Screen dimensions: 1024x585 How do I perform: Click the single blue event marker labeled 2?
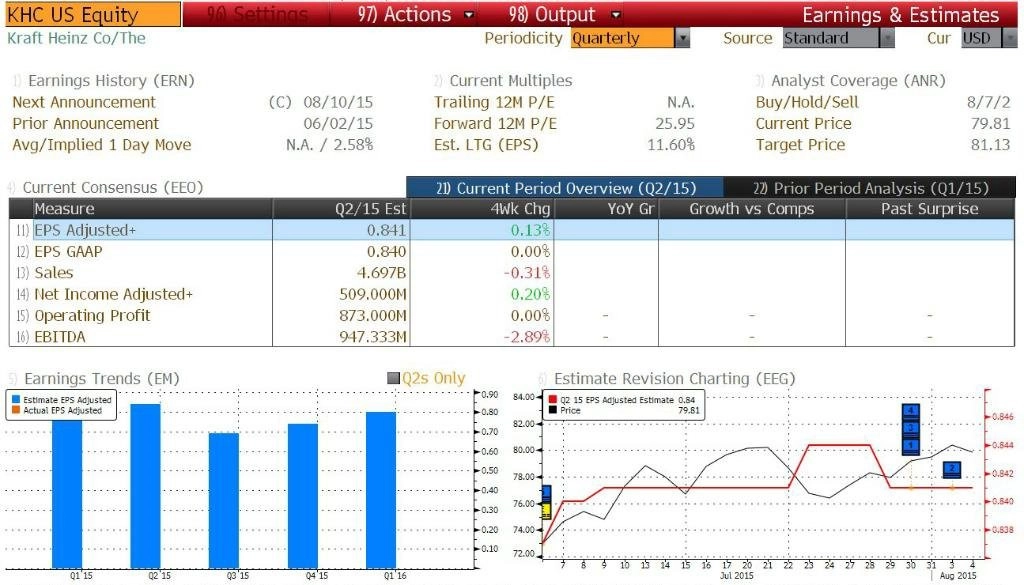pos(952,469)
